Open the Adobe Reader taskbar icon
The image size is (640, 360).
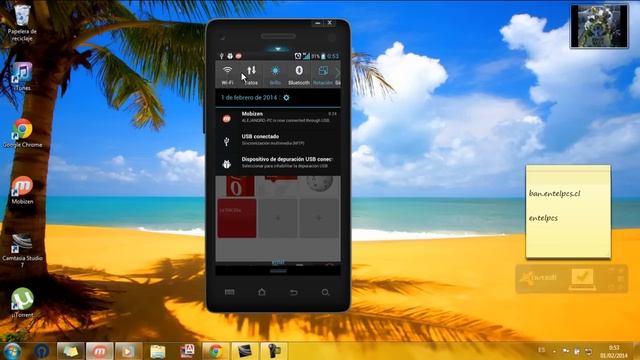click(187, 351)
